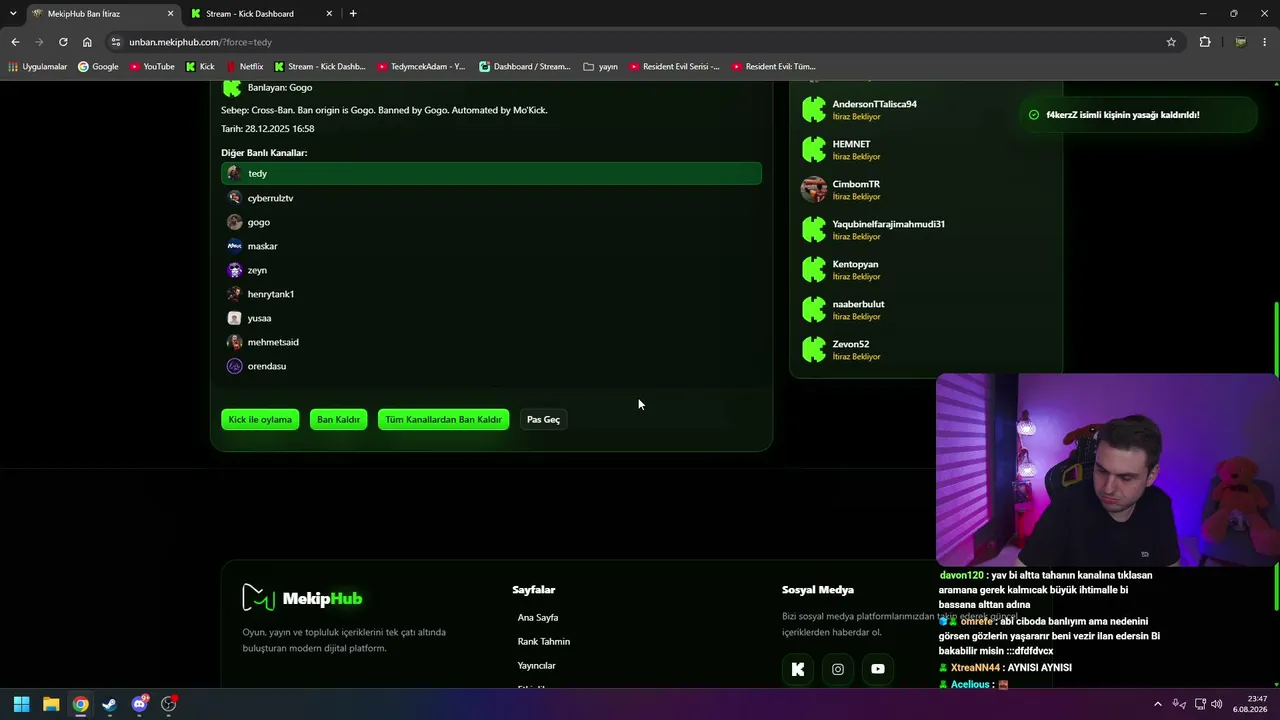Screen dimensions: 1280x720
Task: Open the browser Extensions puzzle icon
Action: [x=1205, y=42]
